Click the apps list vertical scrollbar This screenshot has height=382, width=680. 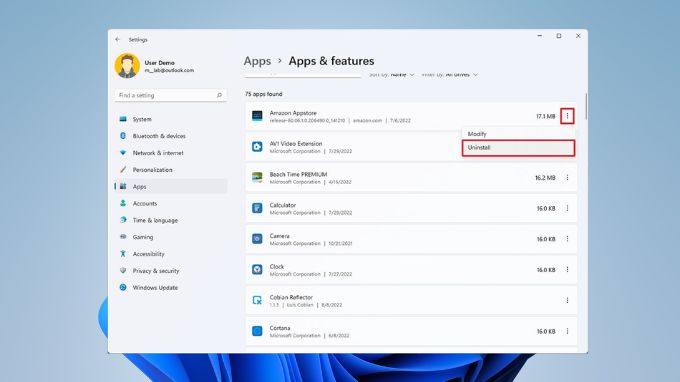click(x=586, y=106)
